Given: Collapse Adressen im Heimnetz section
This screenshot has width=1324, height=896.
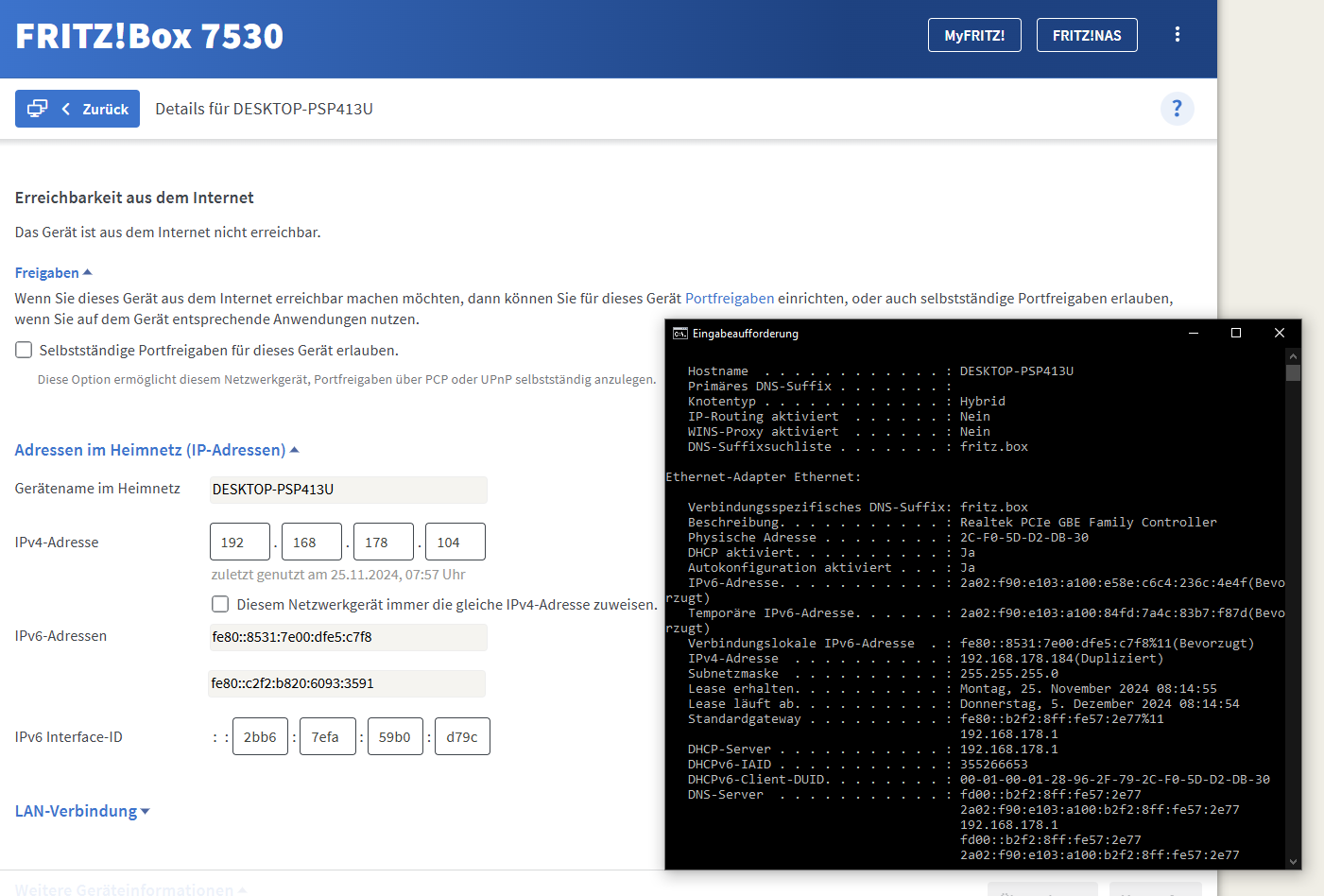Looking at the screenshot, I should pyautogui.click(x=157, y=450).
